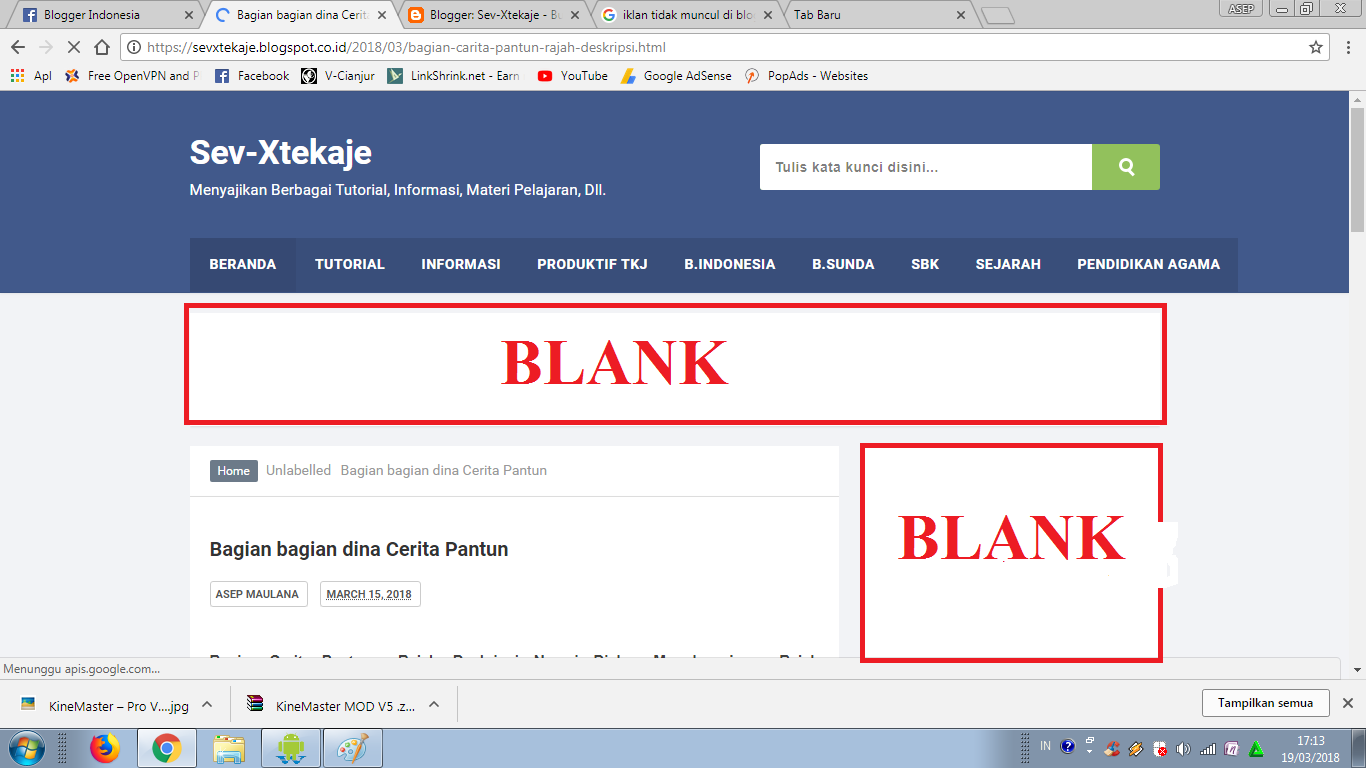
Task: Click the network signal tray icon
Action: point(1208,748)
